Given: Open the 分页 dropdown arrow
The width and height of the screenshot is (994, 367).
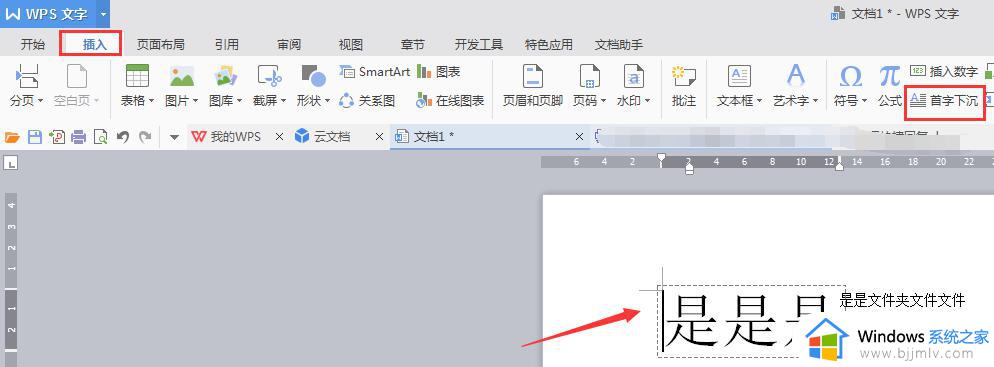Looking at the screenshot, I should click(x=41, y=101).
